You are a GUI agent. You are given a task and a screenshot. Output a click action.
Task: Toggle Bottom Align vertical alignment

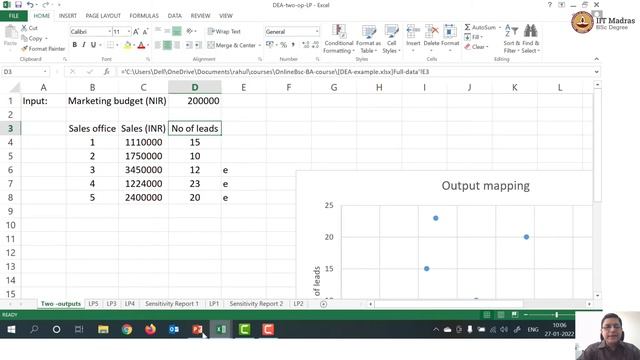point(177,31)
